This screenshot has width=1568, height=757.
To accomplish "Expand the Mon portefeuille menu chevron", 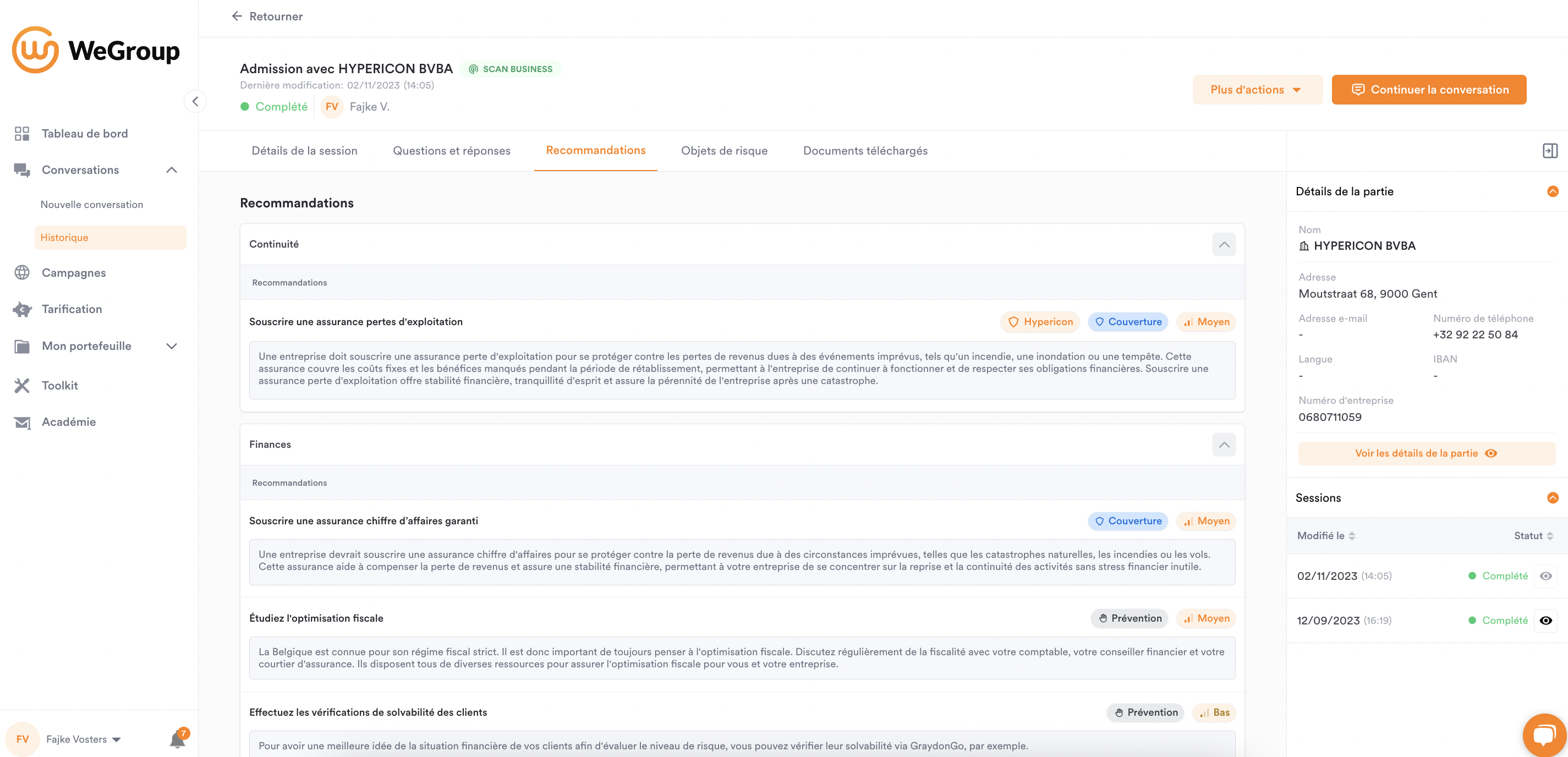I will (x=172, y=345).
